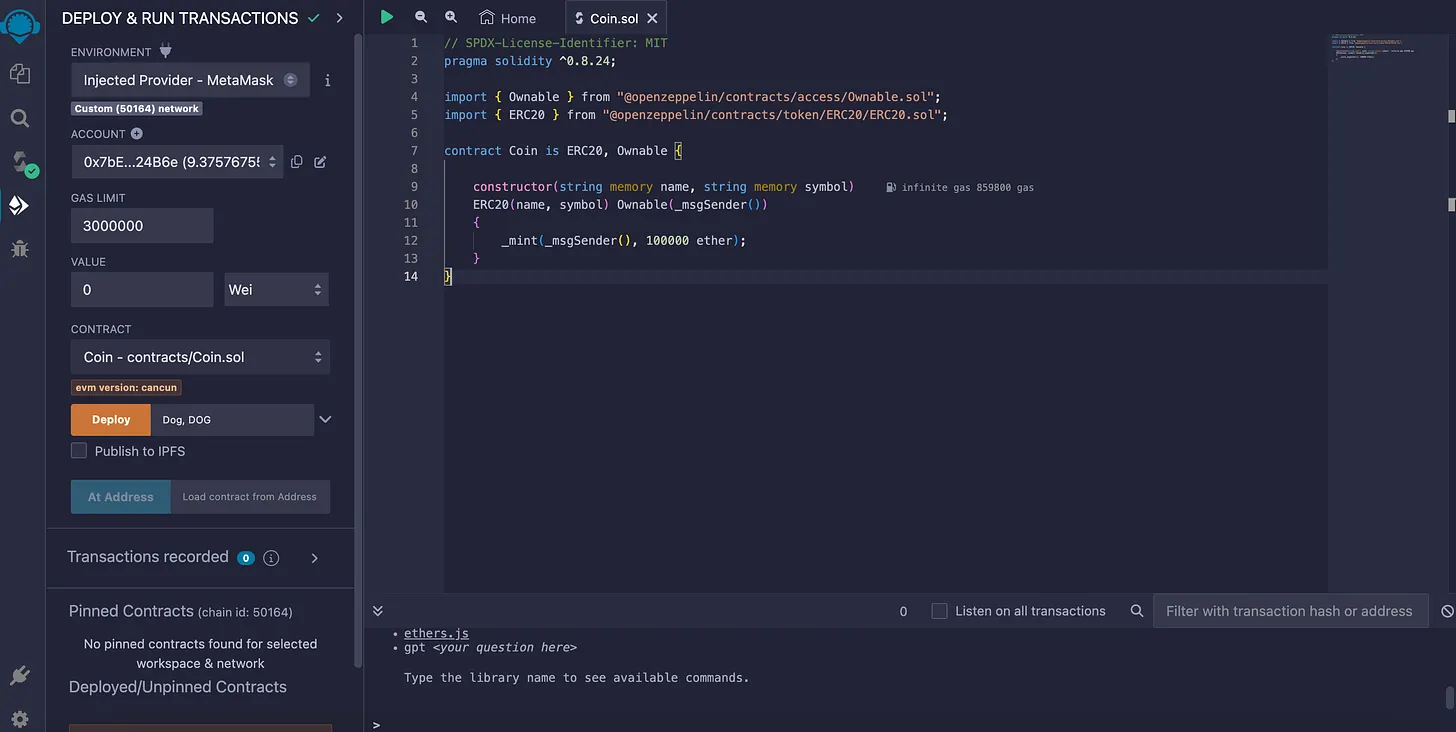1456x732 pixels.
Task: Click the SPDX-License-Identifier comment line
Action: (556, 43)
